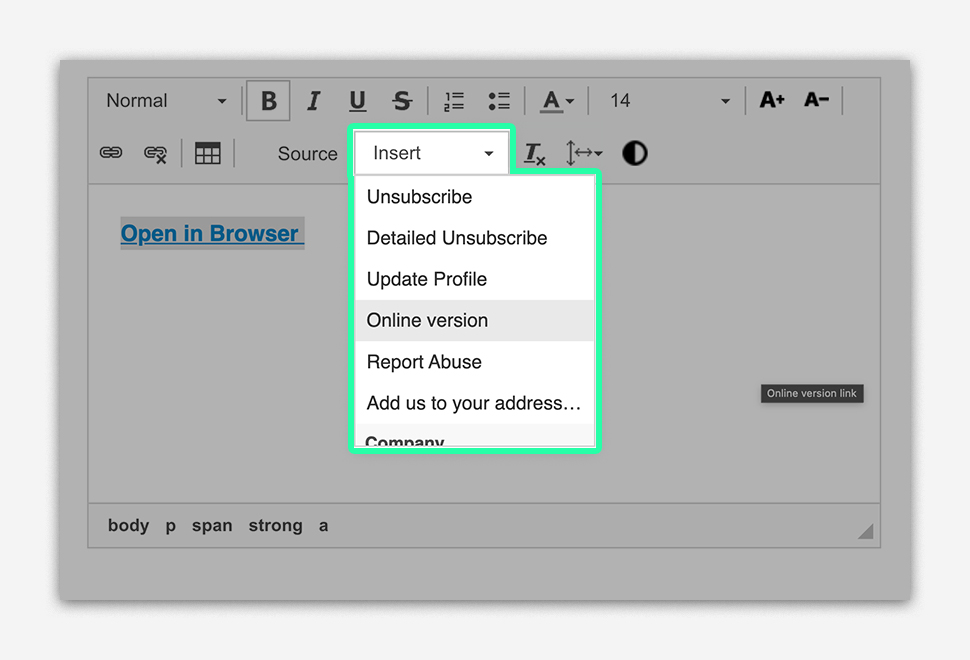This screenshot has height=660, width=970.
Task: Decrease font size with A- icon
Action: point(816,100)
